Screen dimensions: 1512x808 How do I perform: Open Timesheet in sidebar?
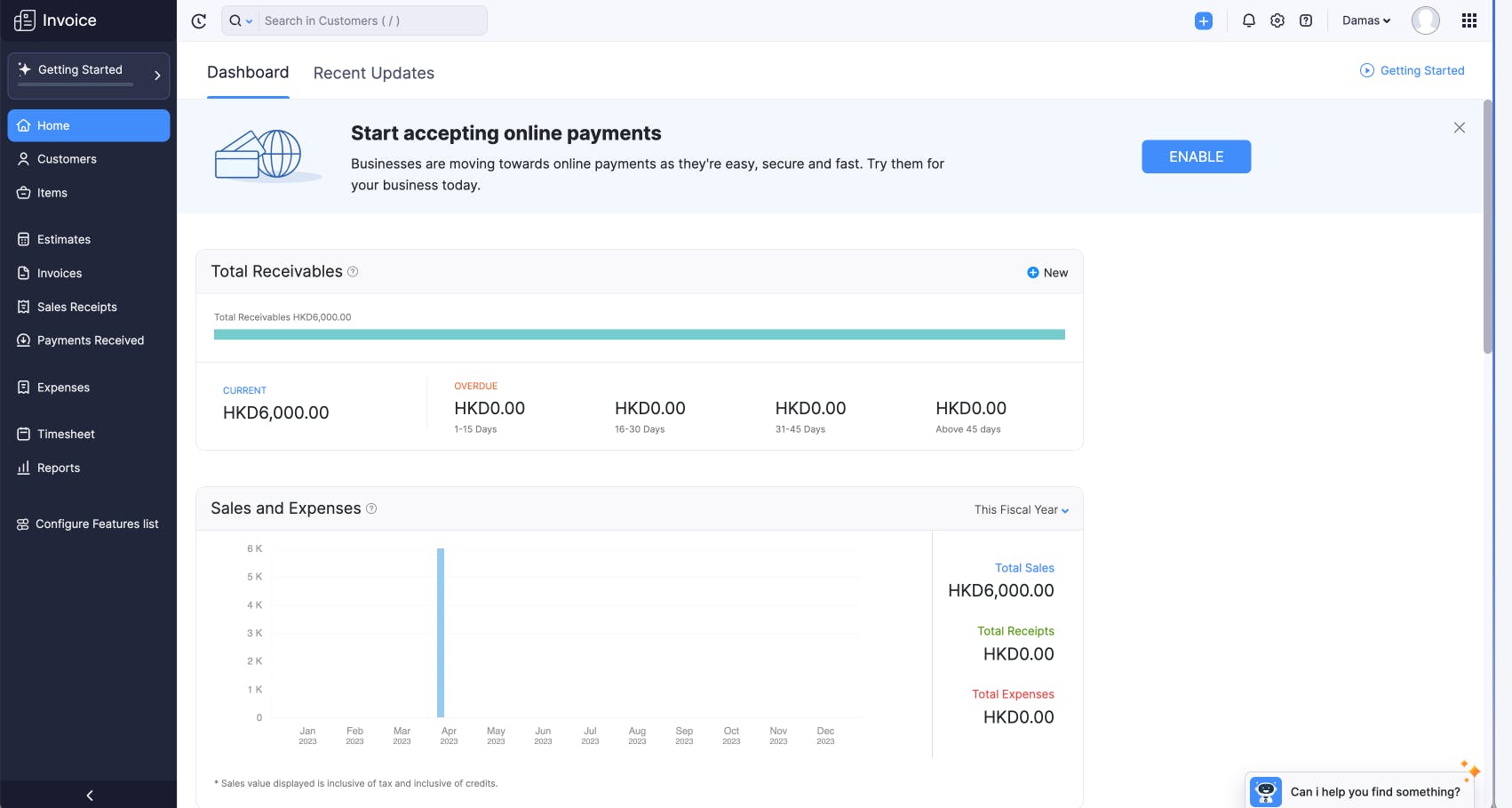click(x=89, y=434)
